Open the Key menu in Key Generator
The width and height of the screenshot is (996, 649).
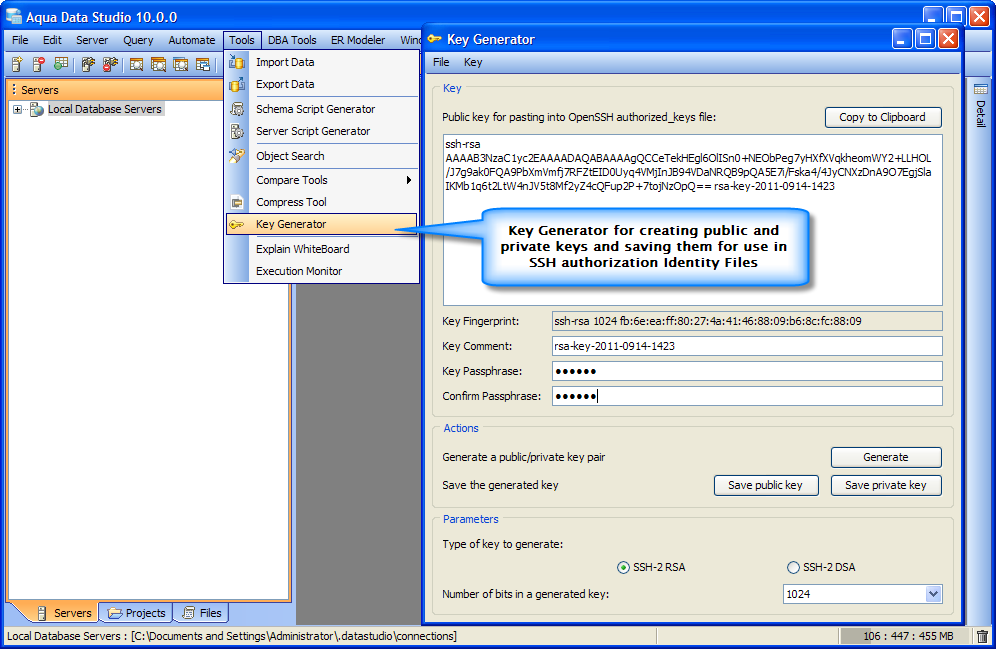coord(473,62)
